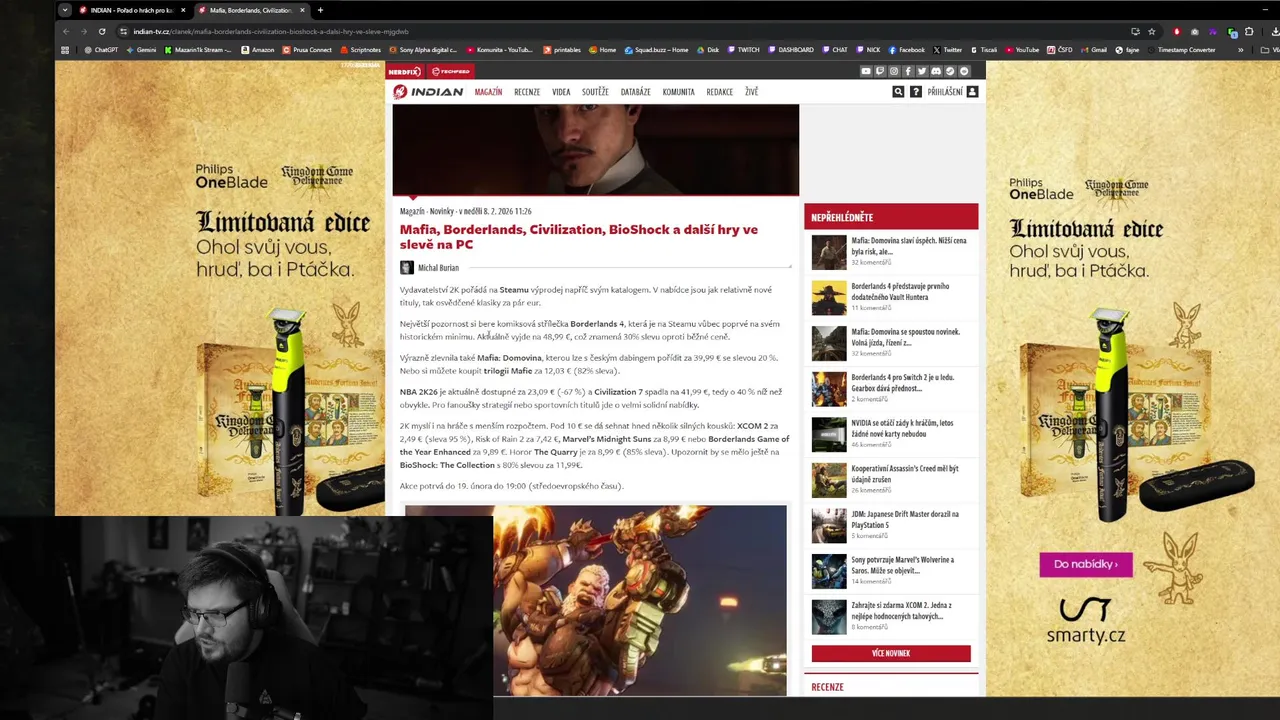Click the smarty.cz logo in right ad

1086,620
